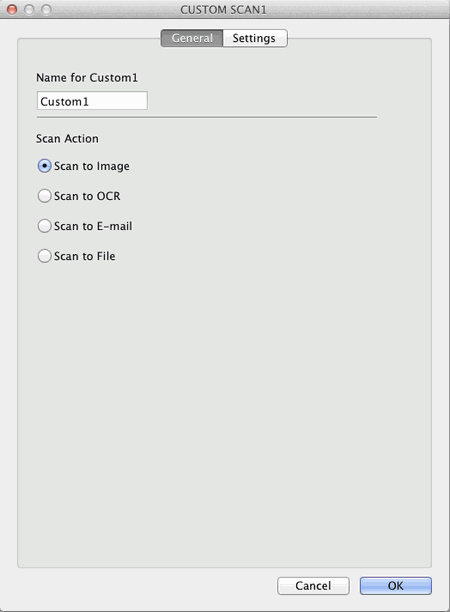Click the 'Scan to E-mail' label text
Image resolution: width=450 pixels, height=612 pixels.
pos(93,226)
